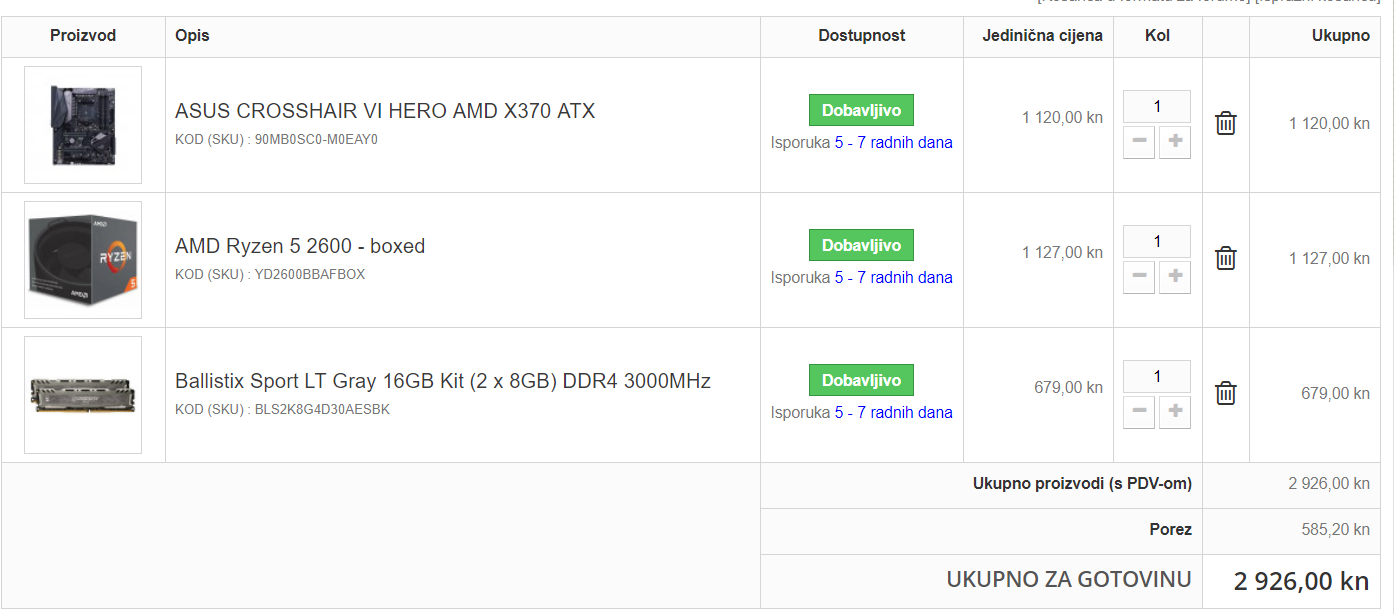Decrease ASUS motherboard quantity with minus
Screen dimensions: 1394x614
pyautogui.click(x=1139, y=142)
